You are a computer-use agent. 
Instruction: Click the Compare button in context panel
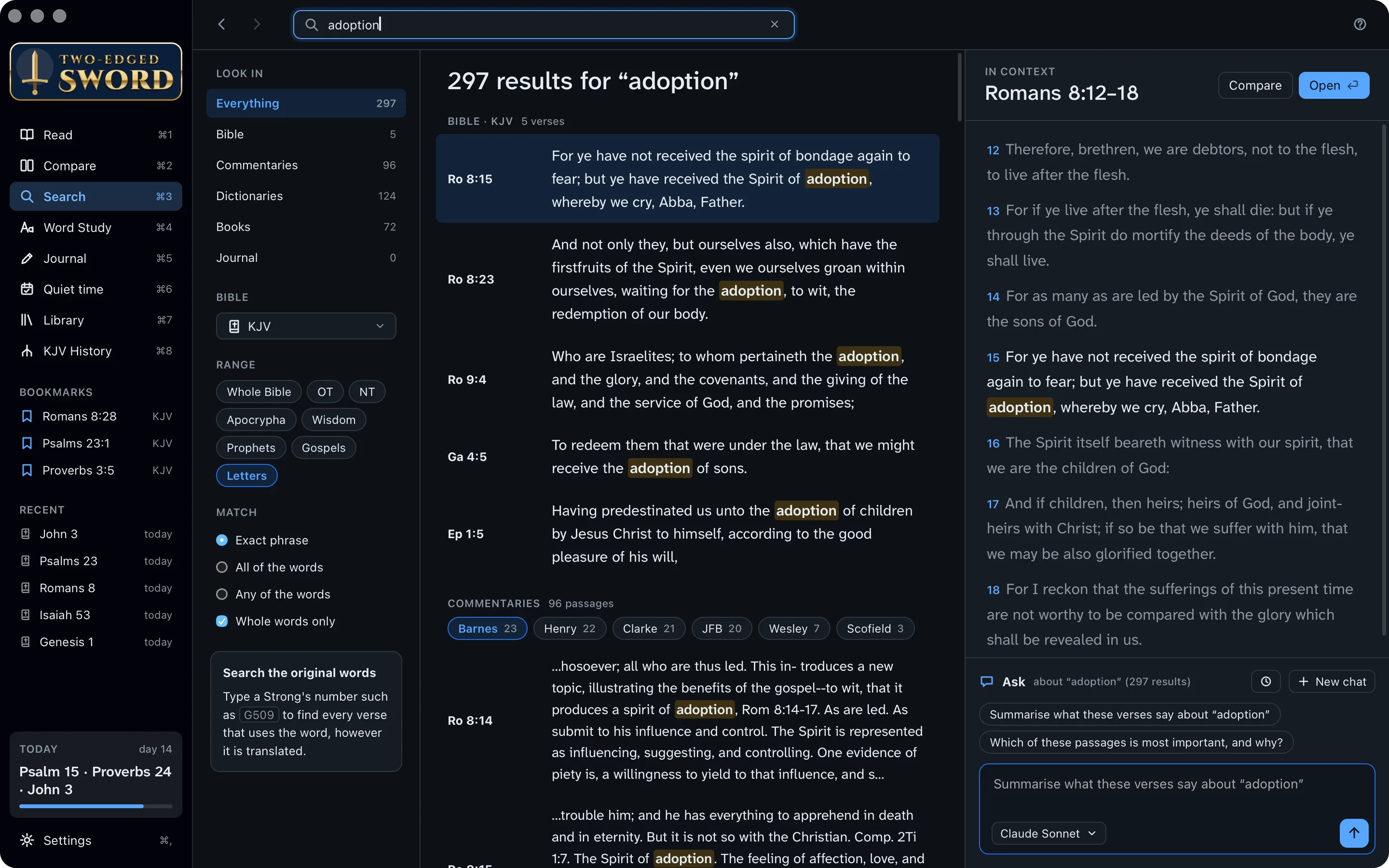click(x=1255, y=85)
